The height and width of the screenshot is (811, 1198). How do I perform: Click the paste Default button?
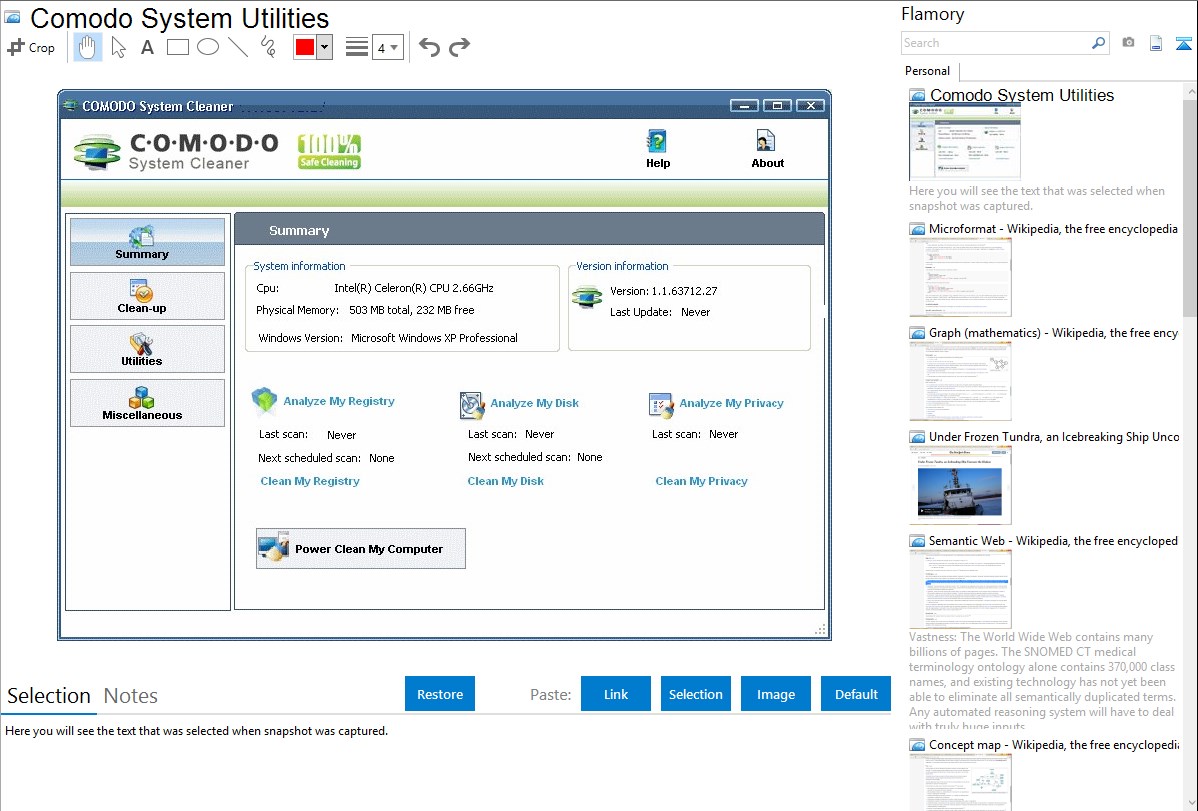(856, 694)
